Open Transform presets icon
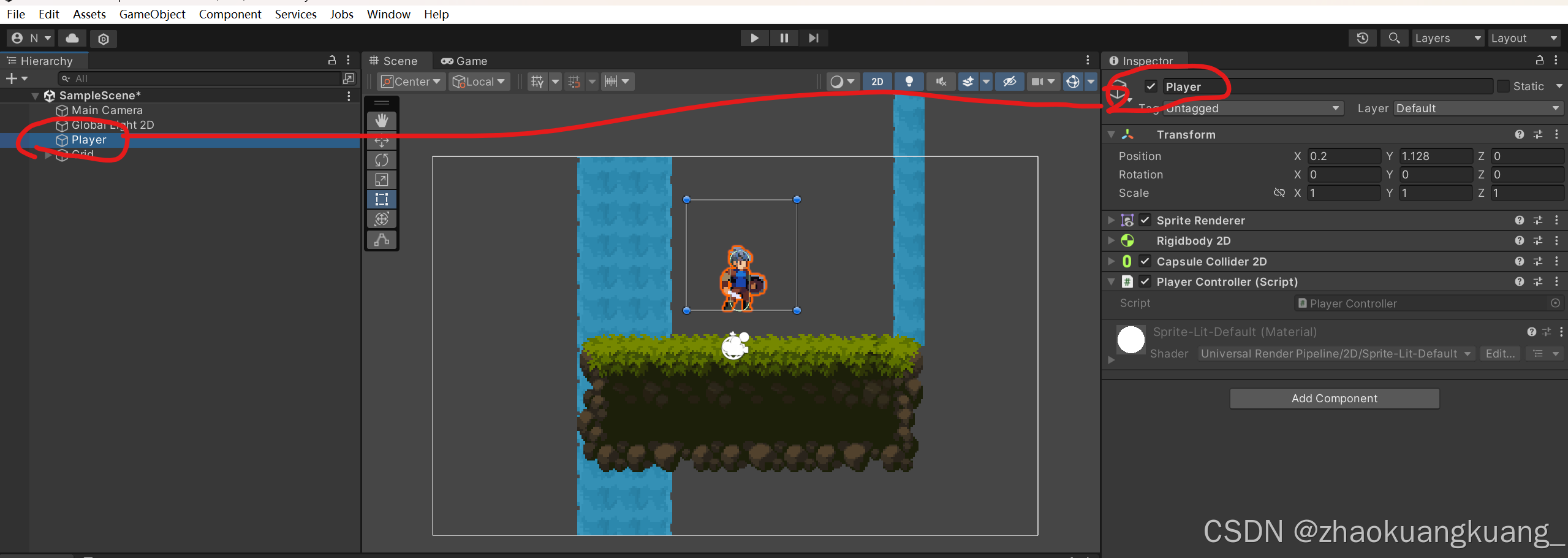 [x=1538, y=134]
